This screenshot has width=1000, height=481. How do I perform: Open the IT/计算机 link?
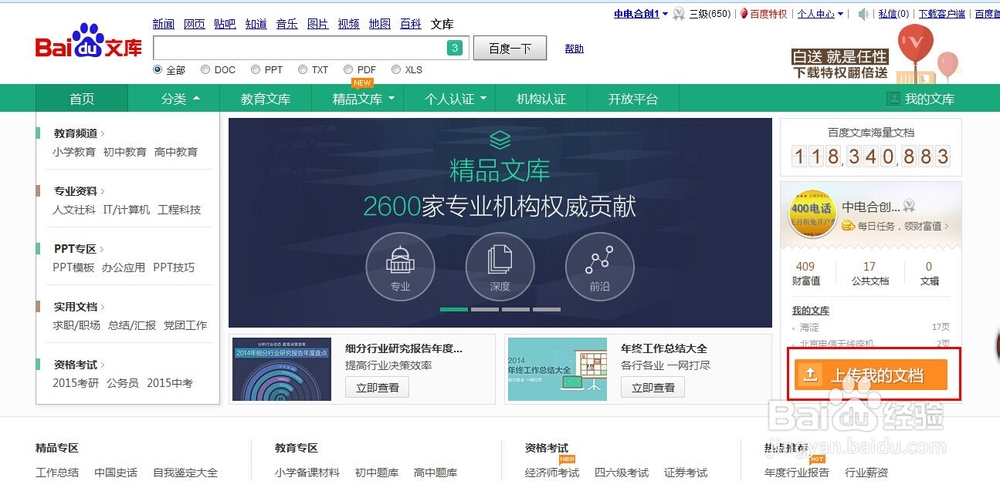coord(126,209)
